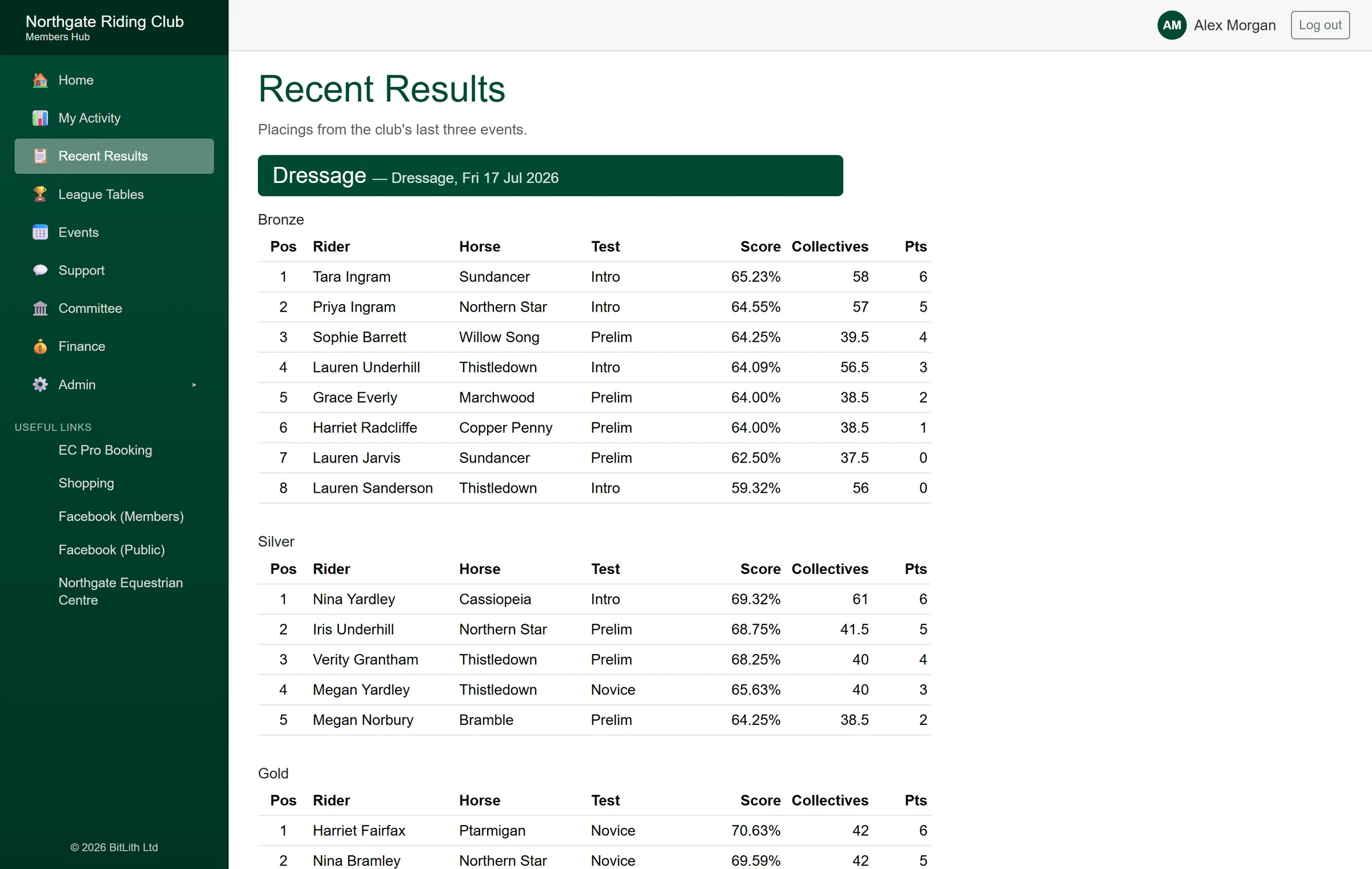Click rider Iris Underhill

(353, 629)
